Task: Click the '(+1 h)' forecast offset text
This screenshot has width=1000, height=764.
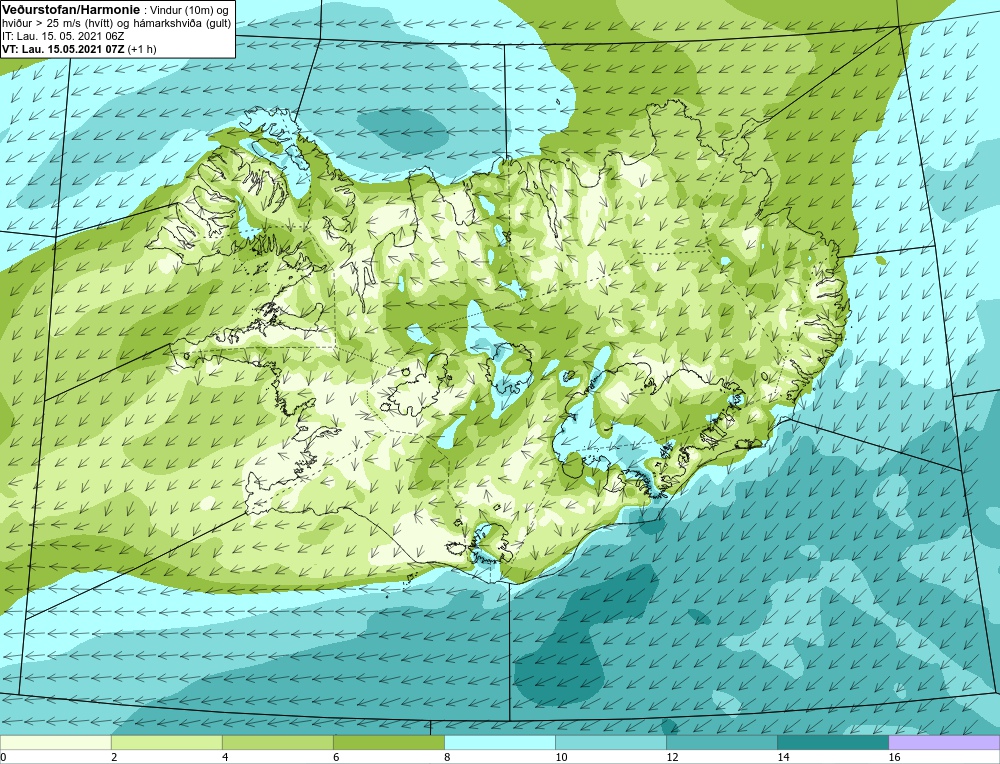Action: pyautogui.click(x=142, y=48)
